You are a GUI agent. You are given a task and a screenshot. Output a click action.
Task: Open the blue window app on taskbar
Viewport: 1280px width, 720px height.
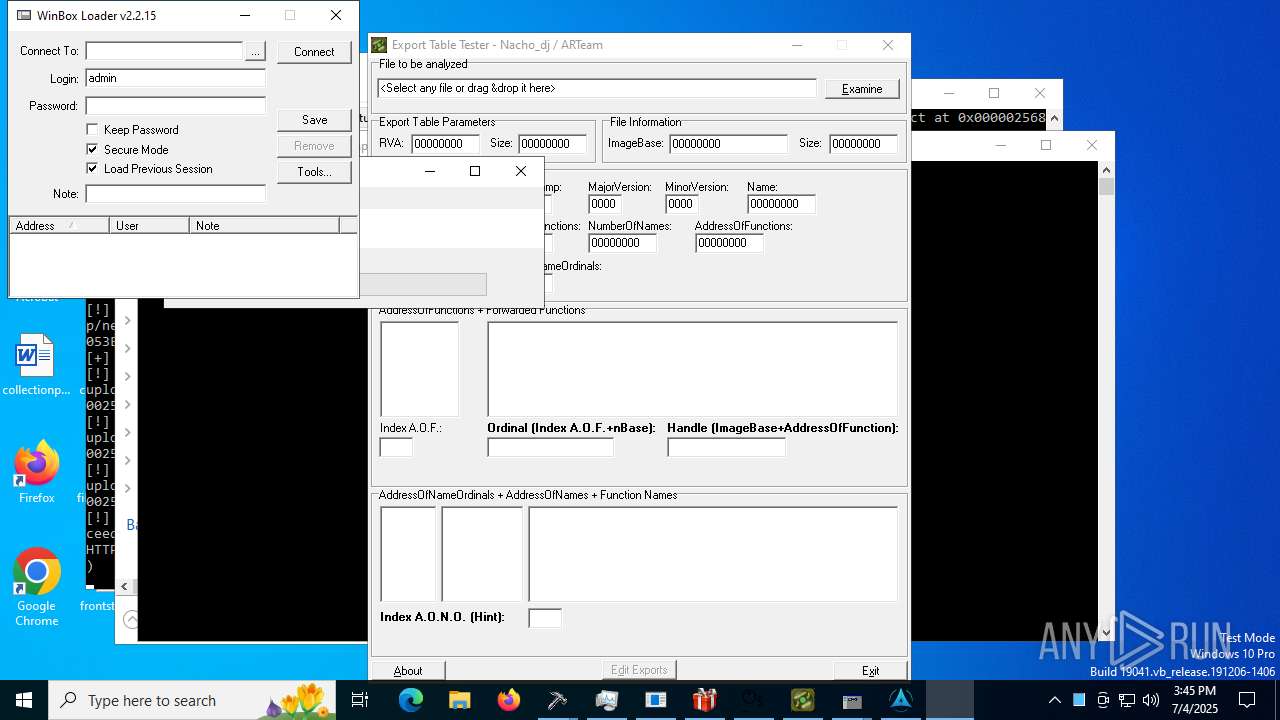656,700
